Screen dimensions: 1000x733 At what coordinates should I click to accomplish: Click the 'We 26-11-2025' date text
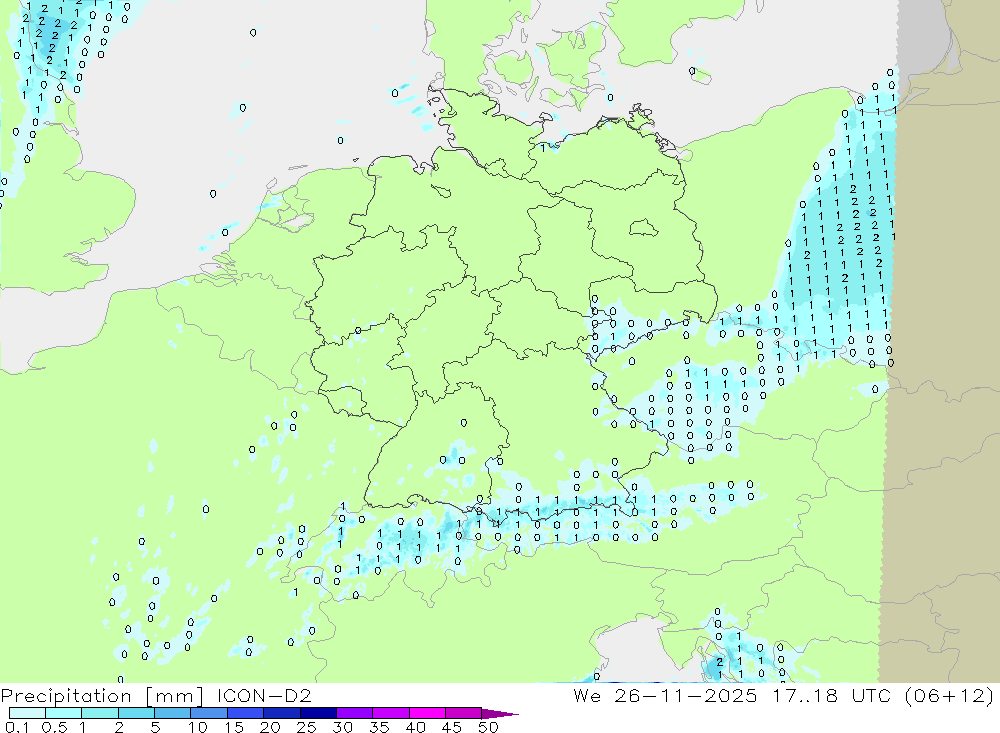(x=665, y=695)
